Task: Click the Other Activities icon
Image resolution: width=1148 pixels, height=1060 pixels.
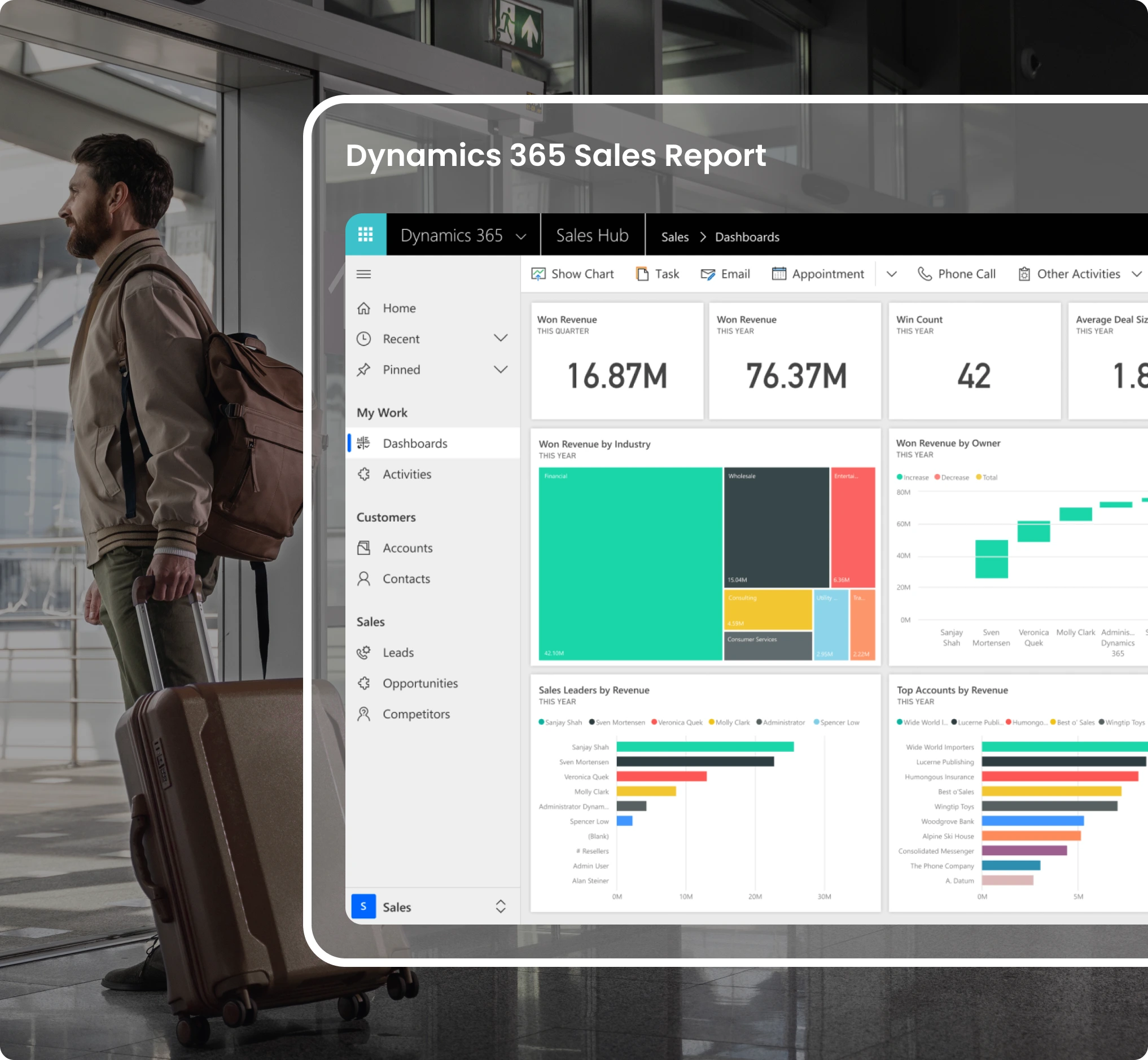Action: tap(1024, 274)
